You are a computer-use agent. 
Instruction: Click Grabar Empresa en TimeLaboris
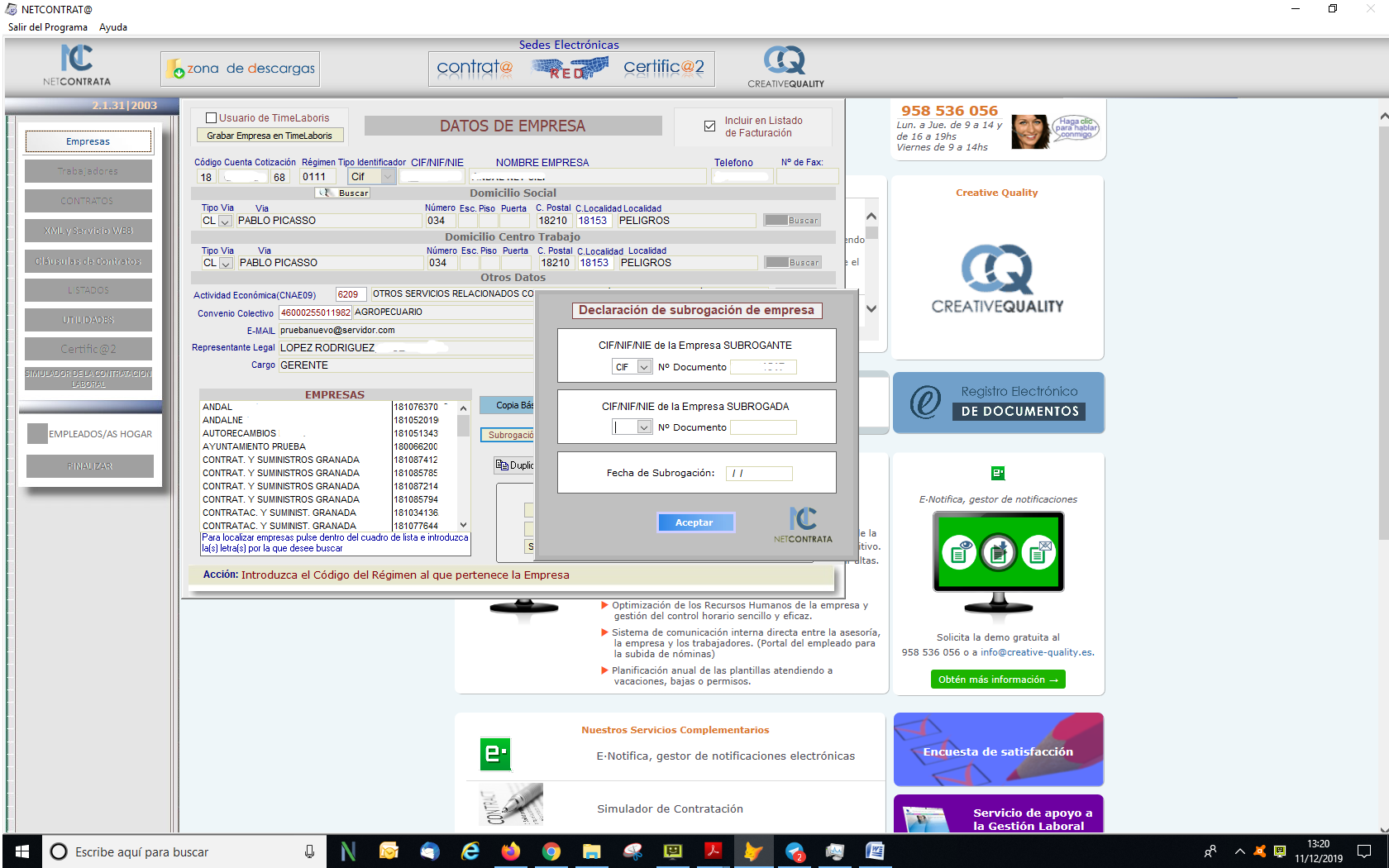tap(270, 136)
